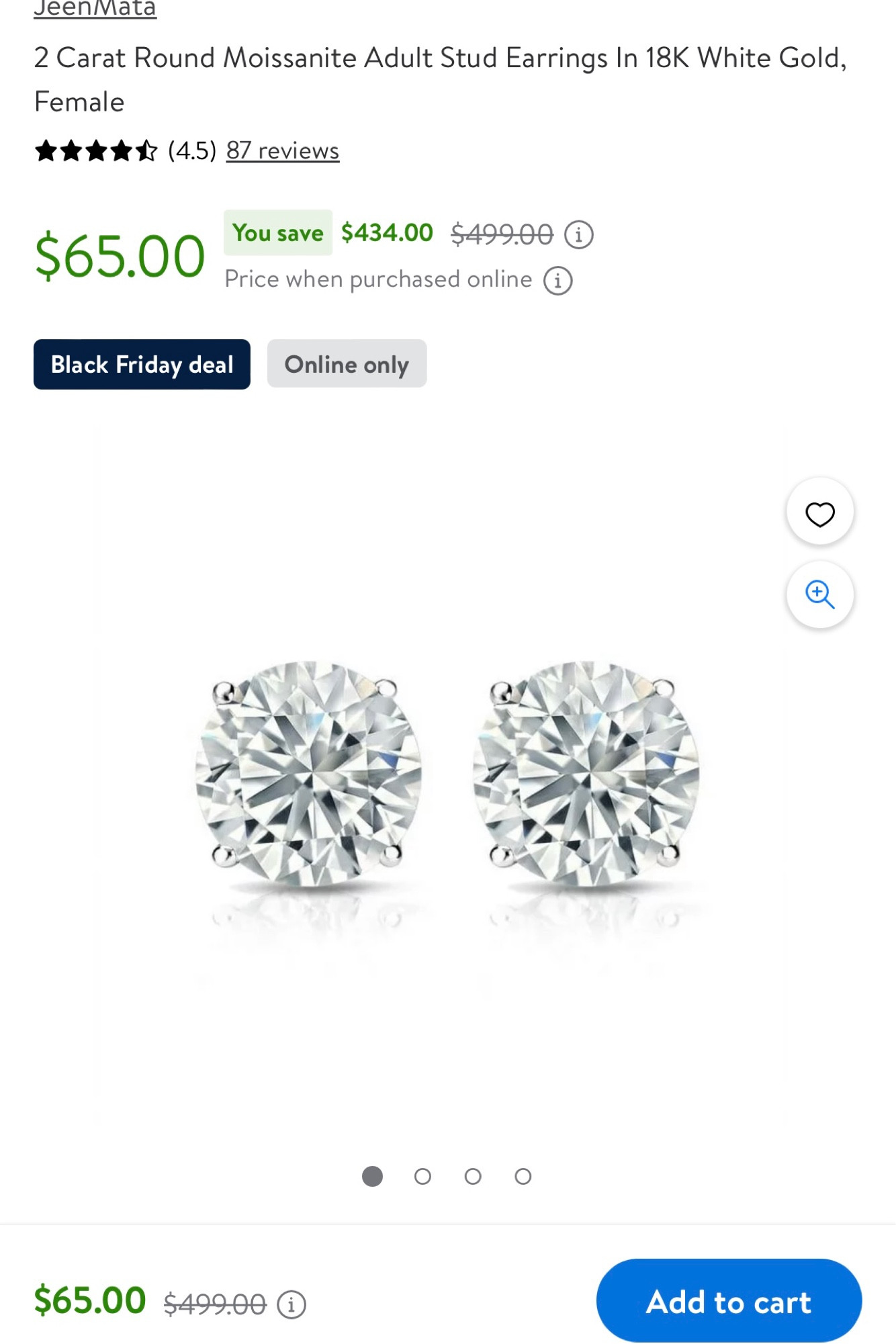The width and height of the screenshot is (896, 1344).
Task: Open the 87 reviews page
Action: (283, 150)
